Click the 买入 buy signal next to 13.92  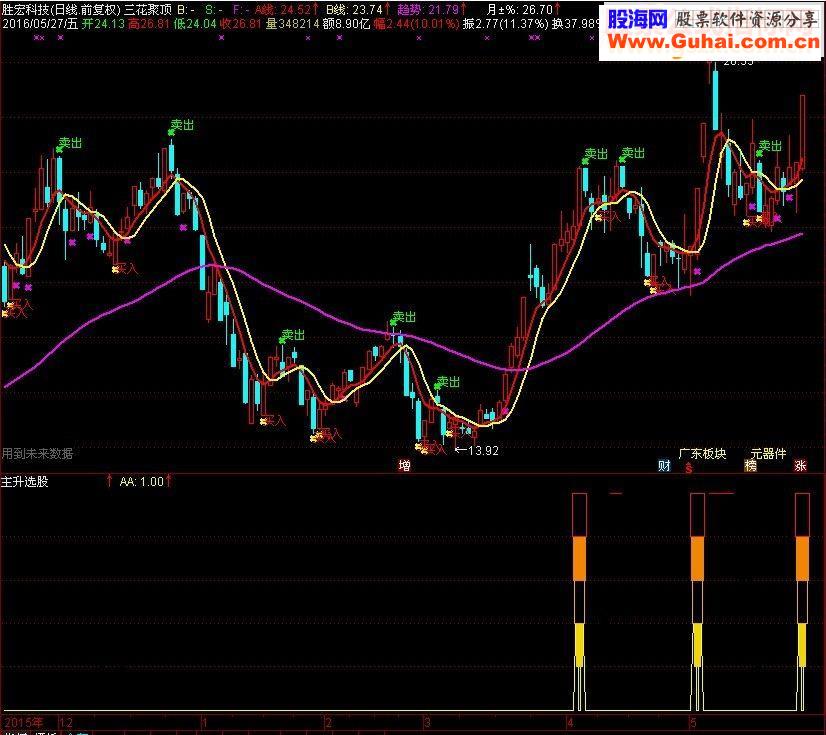[435, 449]
